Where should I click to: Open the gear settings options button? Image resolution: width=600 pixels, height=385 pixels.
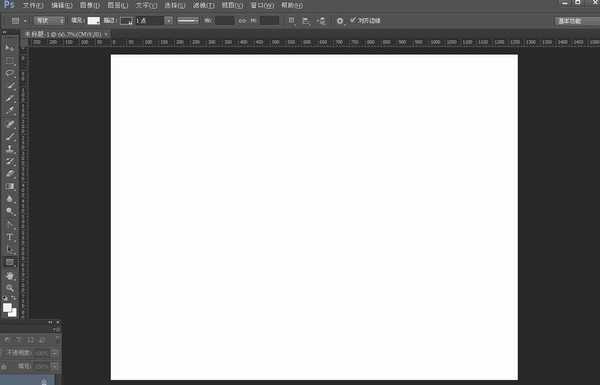coord(340,21)
